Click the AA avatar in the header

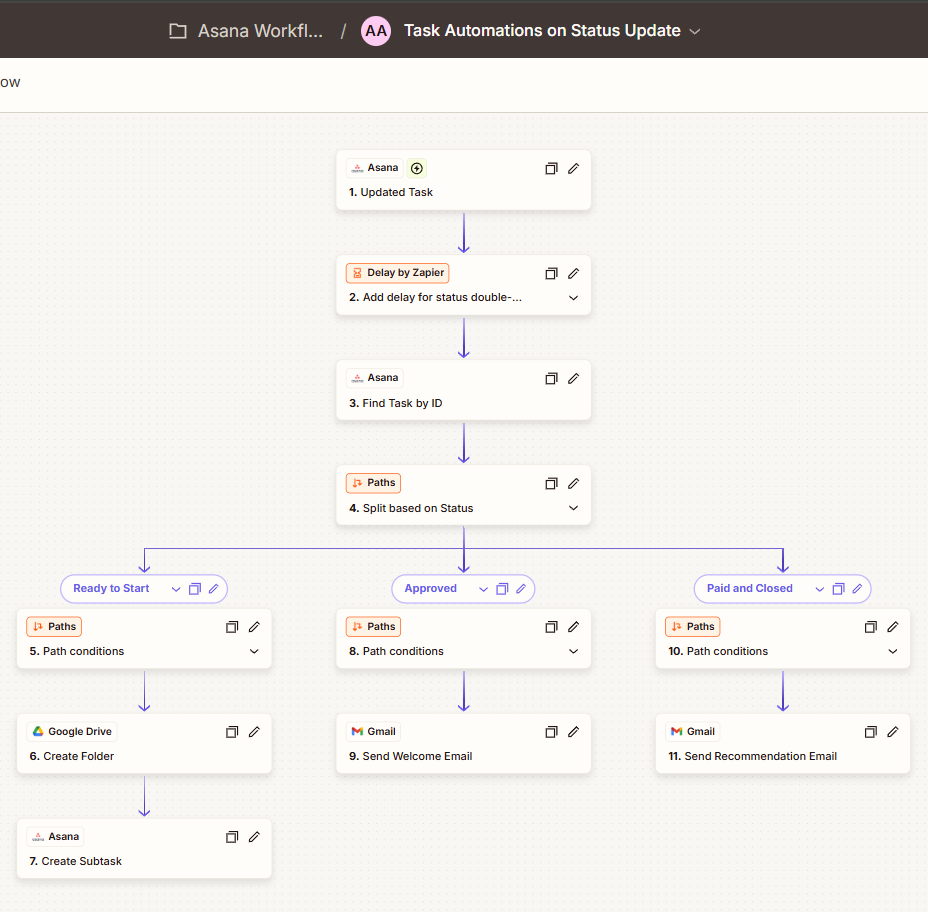pos(375,31)
